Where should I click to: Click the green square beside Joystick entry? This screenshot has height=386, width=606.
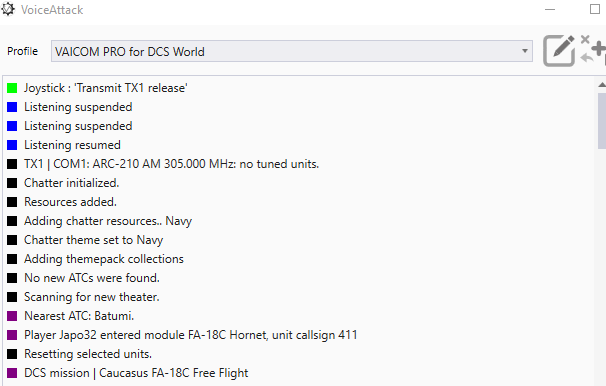tap(12, 88)
